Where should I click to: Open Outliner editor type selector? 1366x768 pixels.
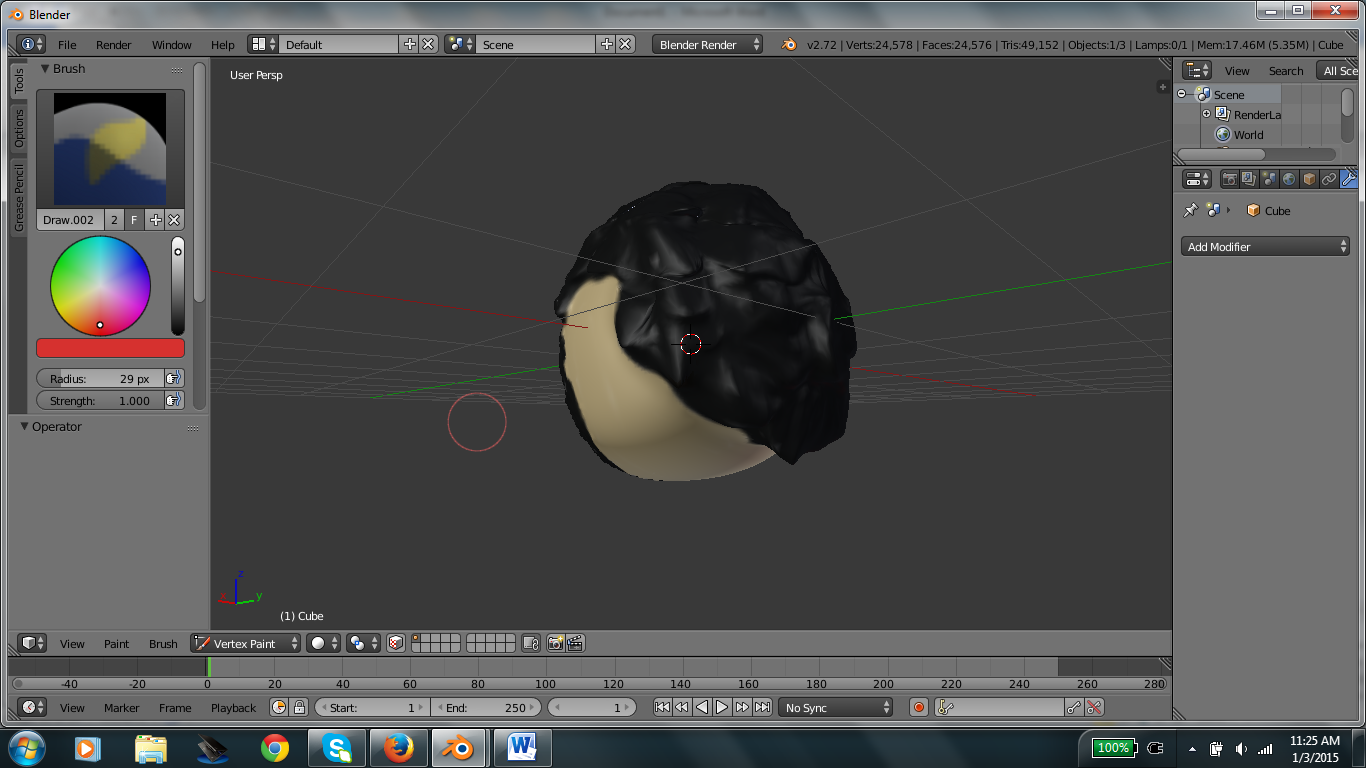(1197, 70)
